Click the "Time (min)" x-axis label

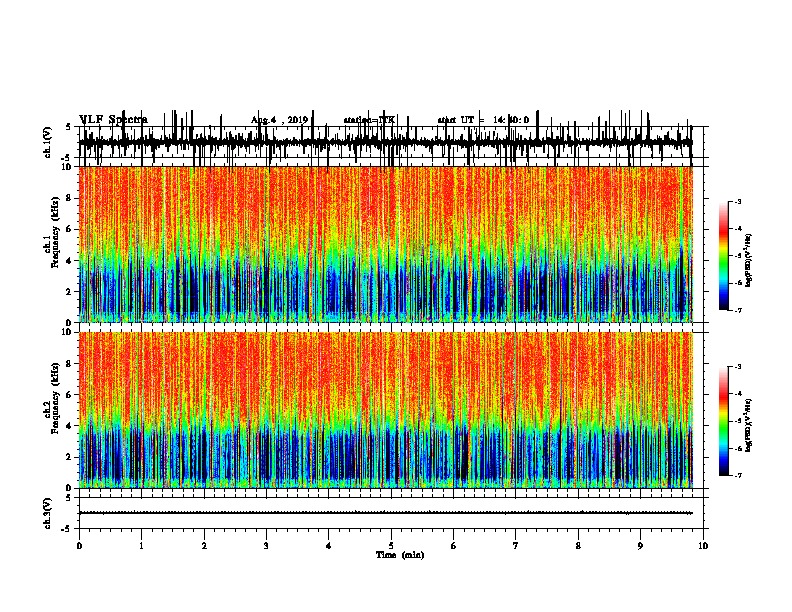(x=400, y=555)
